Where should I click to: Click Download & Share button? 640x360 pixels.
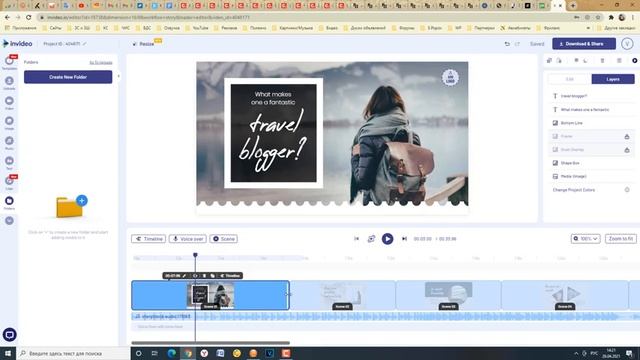click(x=584, y=44)
